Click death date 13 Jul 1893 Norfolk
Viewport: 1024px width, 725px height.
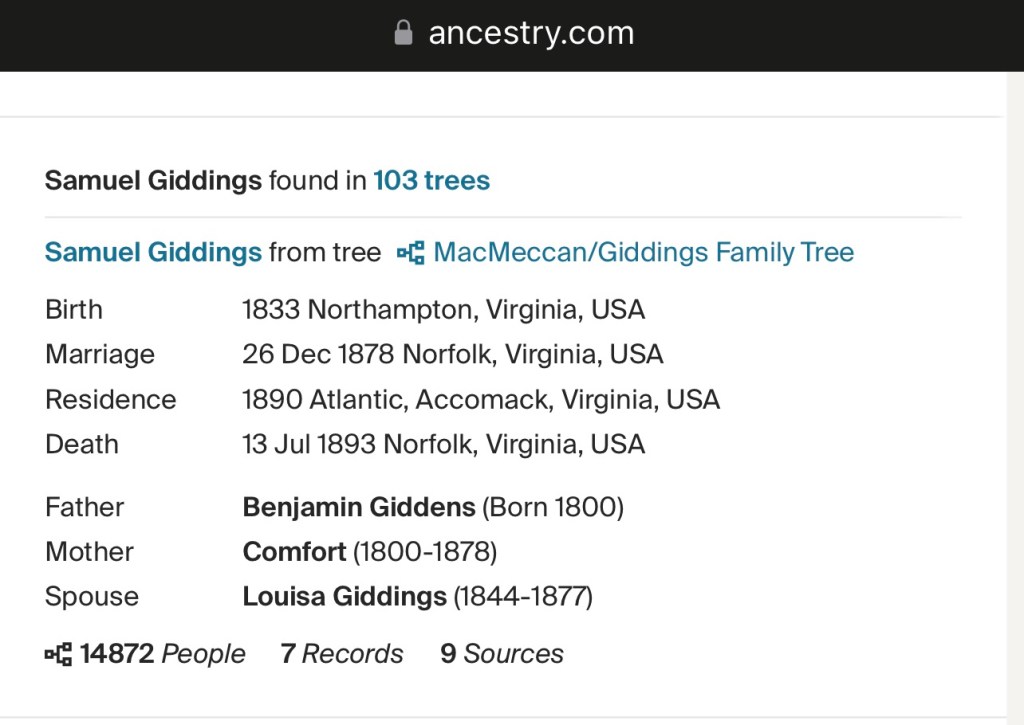pyautogui.click(x=443, y=444)
